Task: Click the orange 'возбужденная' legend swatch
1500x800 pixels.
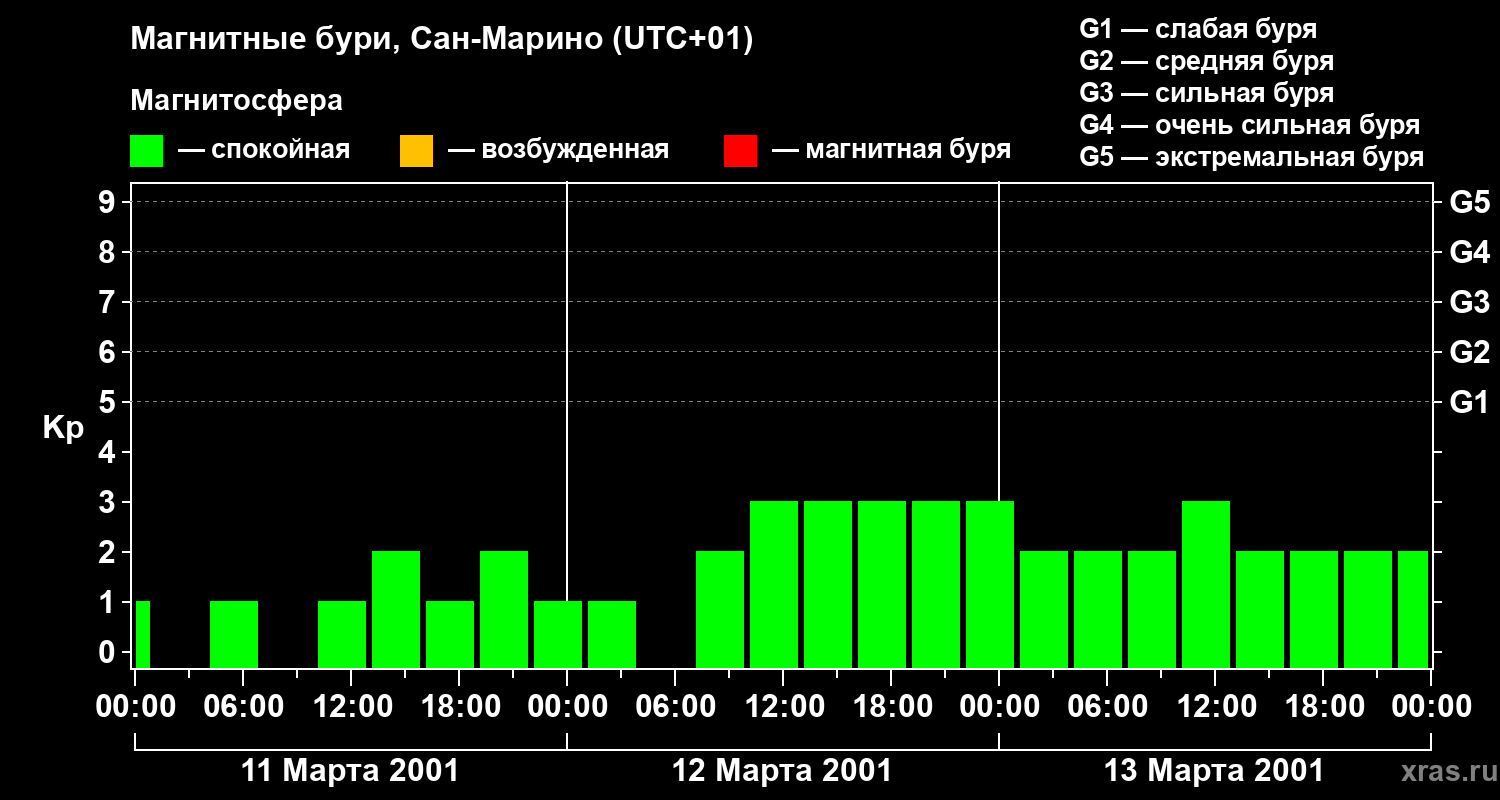Action: (416, 151)
